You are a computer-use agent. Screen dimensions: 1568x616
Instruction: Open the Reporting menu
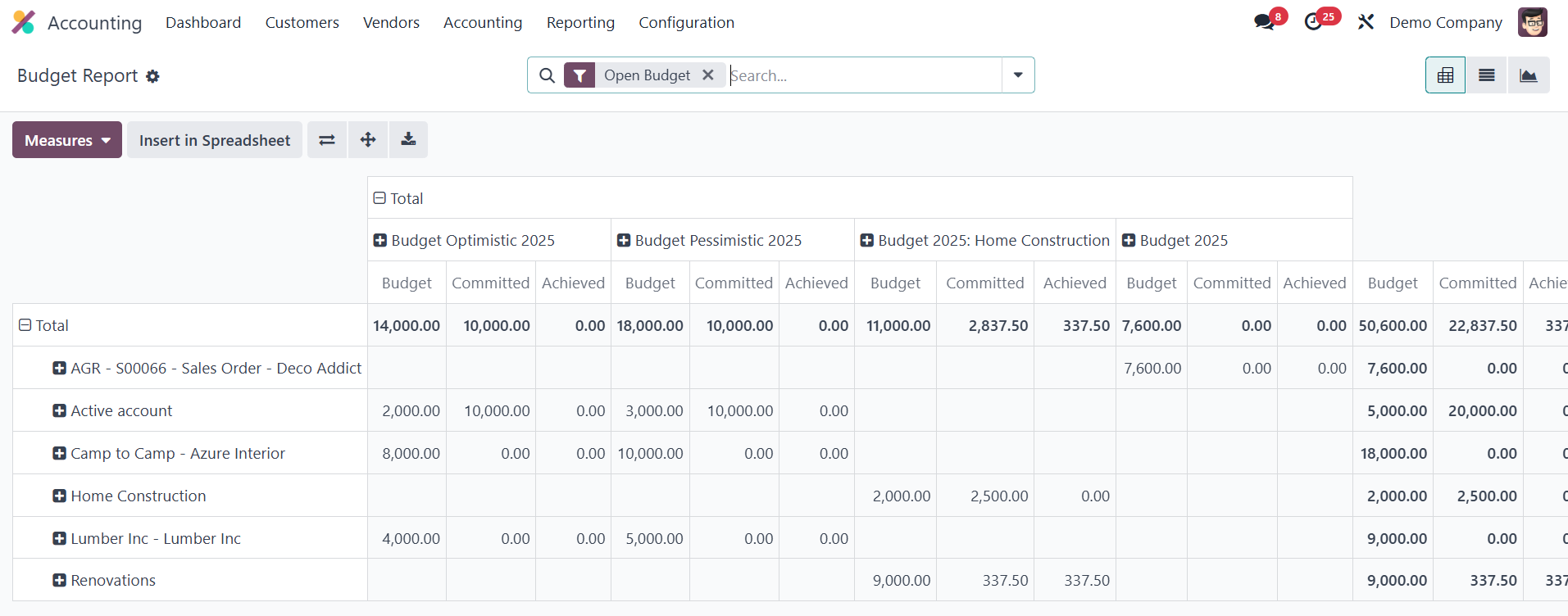(580, 22)
